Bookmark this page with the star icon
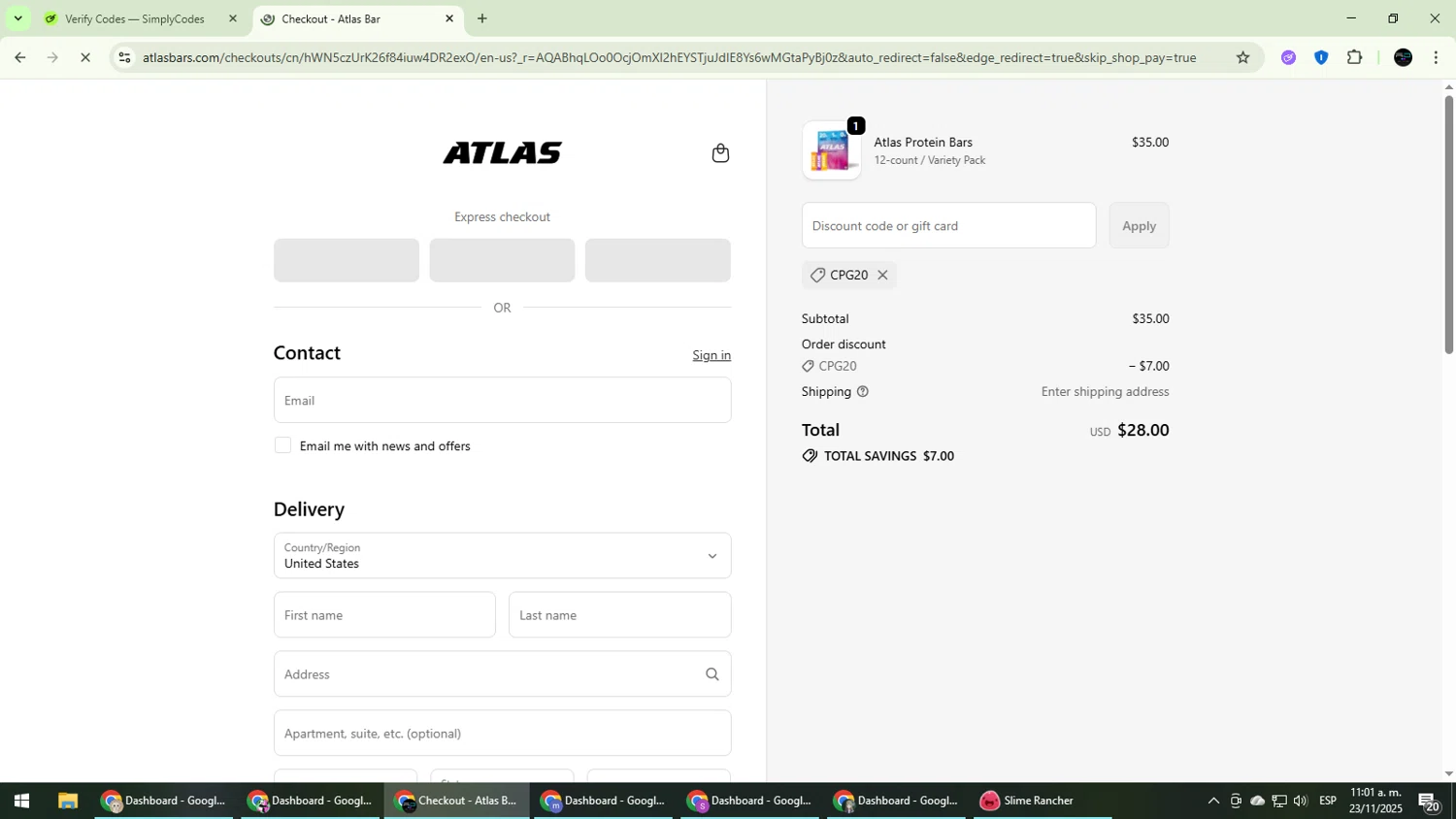The image size is (1456, 819). 1242,57
